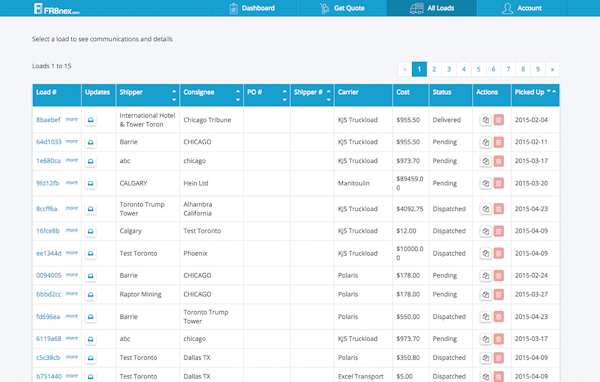Copy load 8baebef with the duplicate icon
The image size is (600, 382).
pyautogui.click(x=486, y=120)
